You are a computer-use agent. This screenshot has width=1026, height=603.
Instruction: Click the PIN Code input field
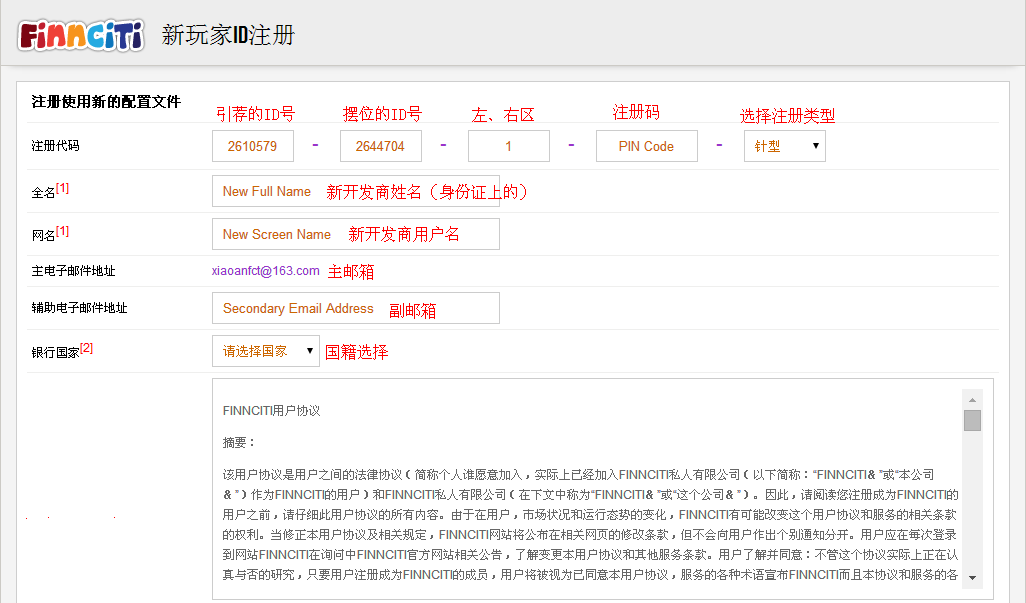[x=646, y=146]
